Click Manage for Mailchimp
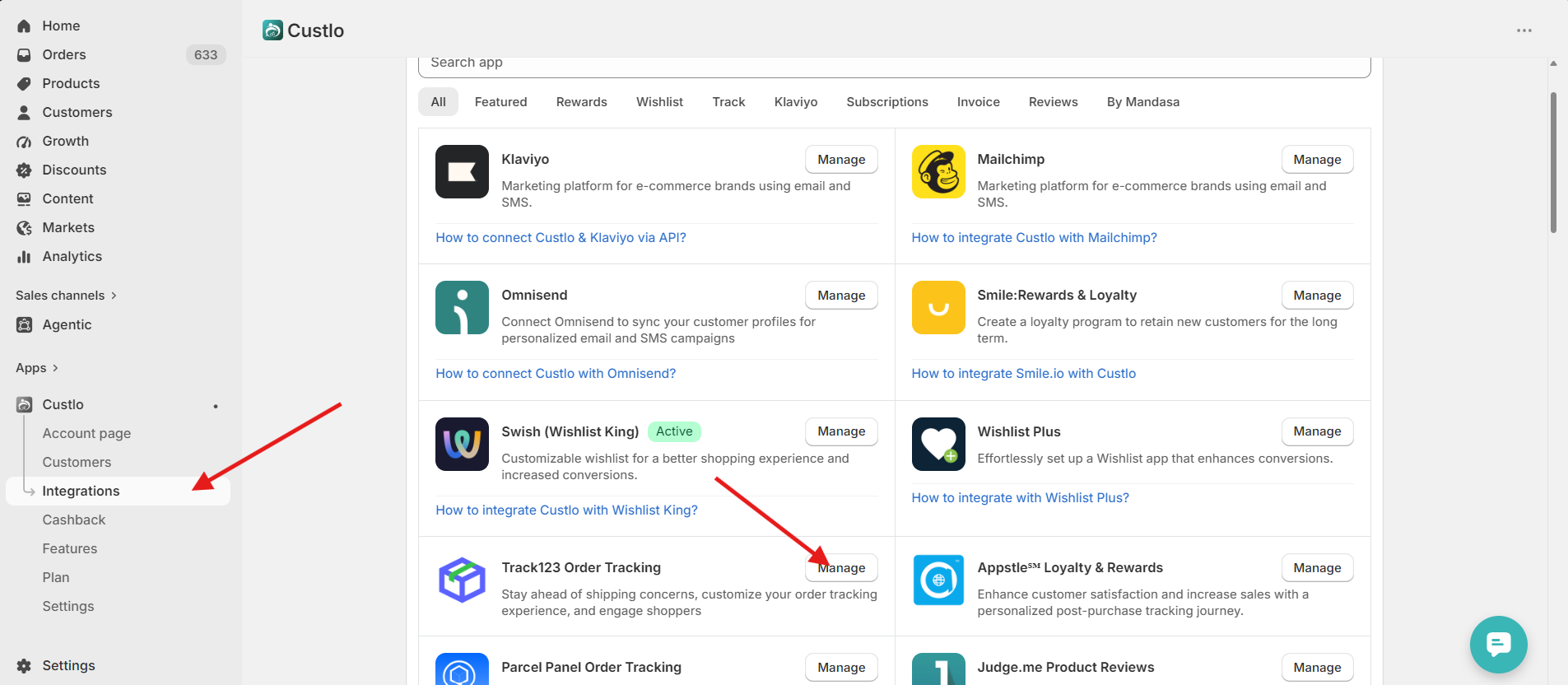Screen dimensions: 1568x685 click(x=1317, y=160)
